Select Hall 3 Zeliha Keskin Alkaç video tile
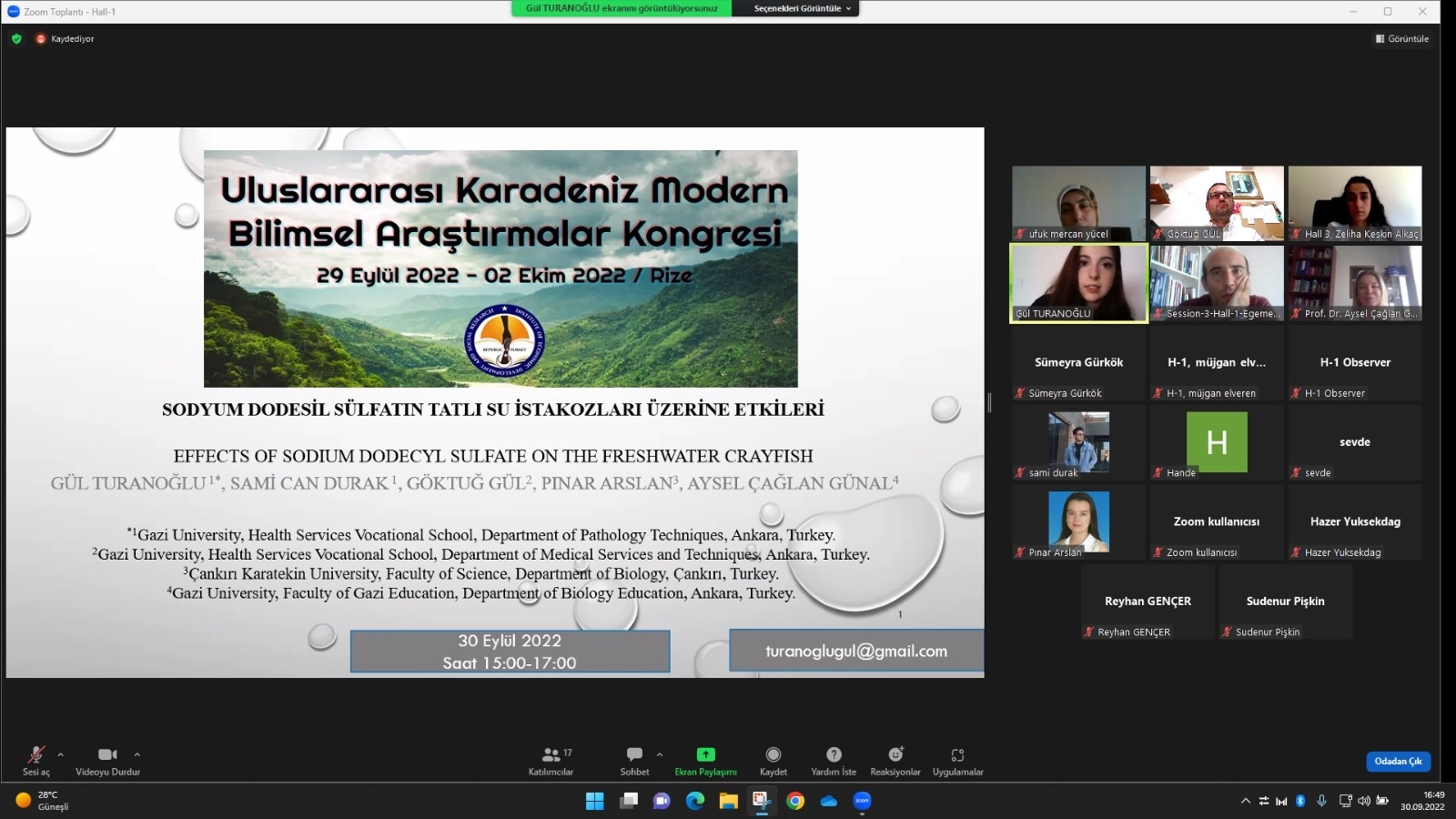1456x819 pixels. click(1355, 203)
